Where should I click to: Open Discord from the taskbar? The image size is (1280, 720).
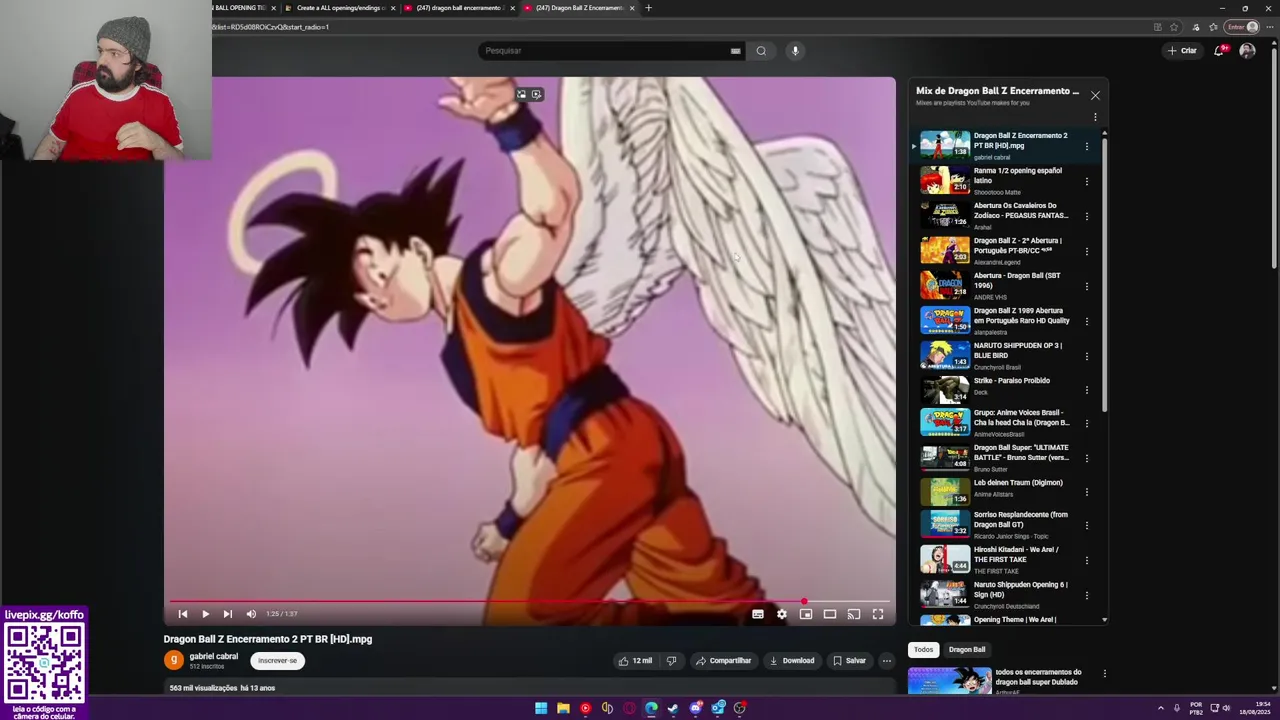tap(696, 708)
